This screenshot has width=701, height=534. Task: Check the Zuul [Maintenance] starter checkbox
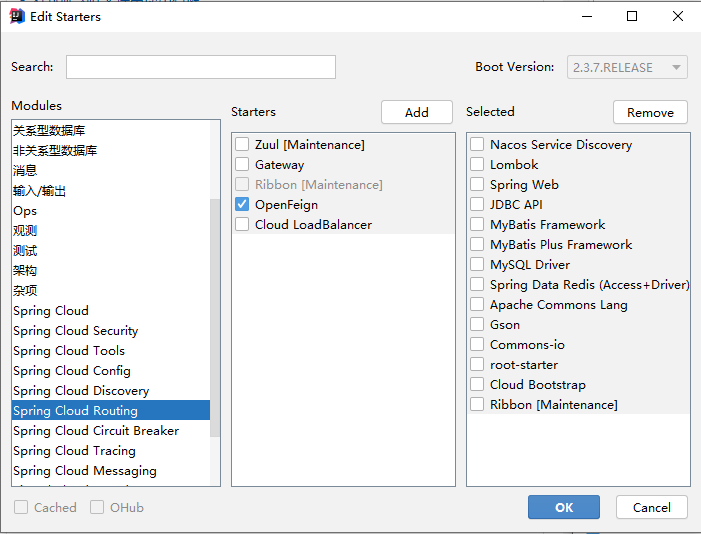[242, 144]
